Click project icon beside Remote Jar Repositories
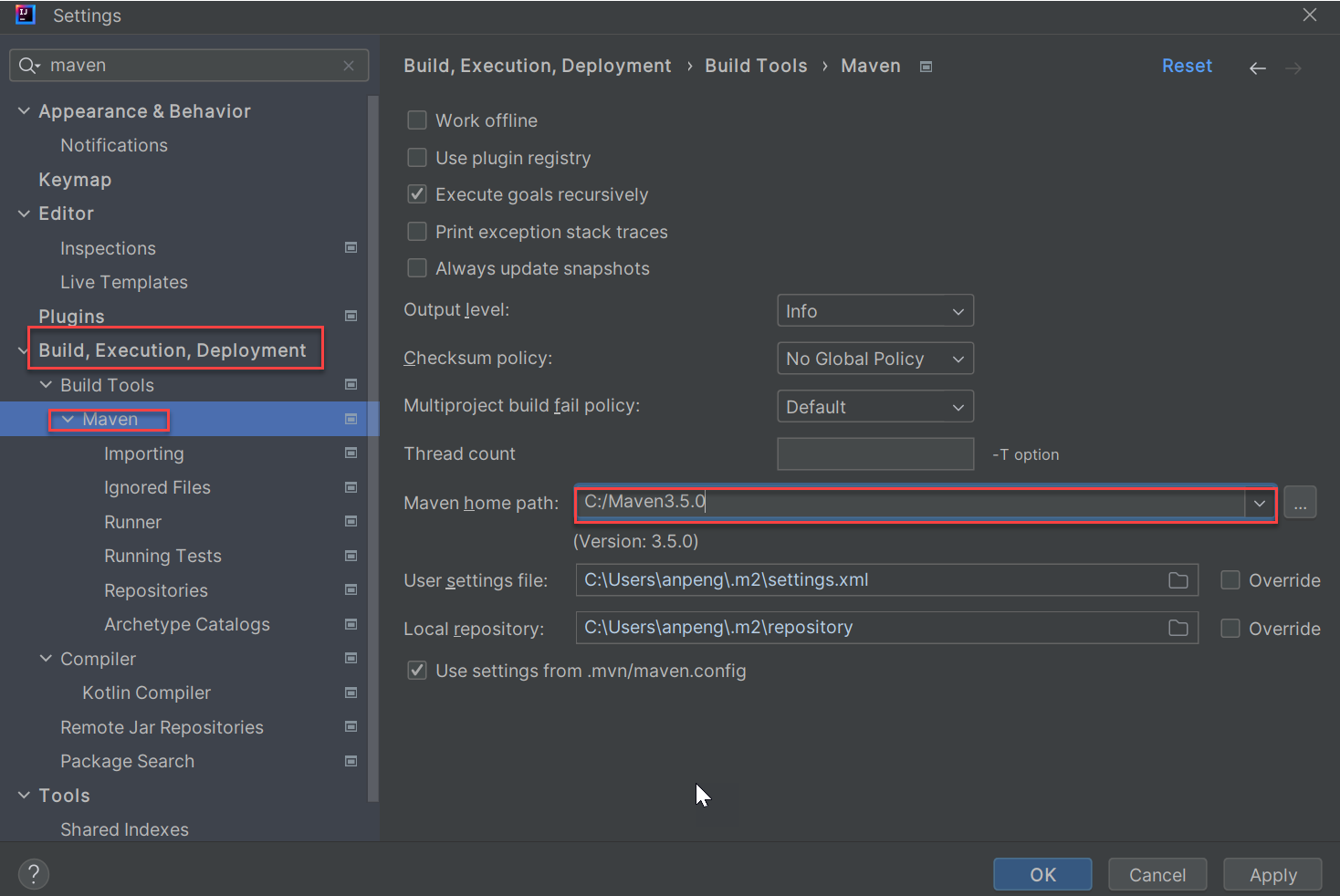1340x896 pixels. (x=351, y=726)
